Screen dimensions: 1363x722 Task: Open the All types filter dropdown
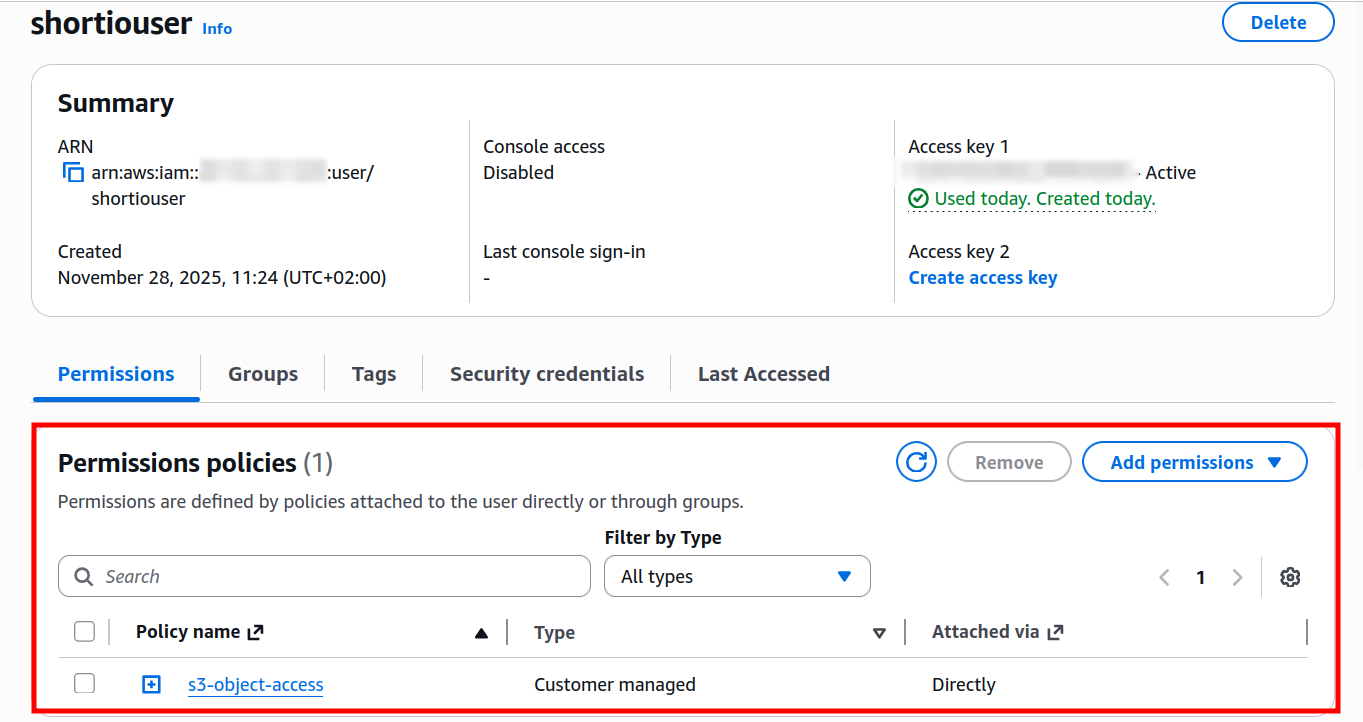737,576
